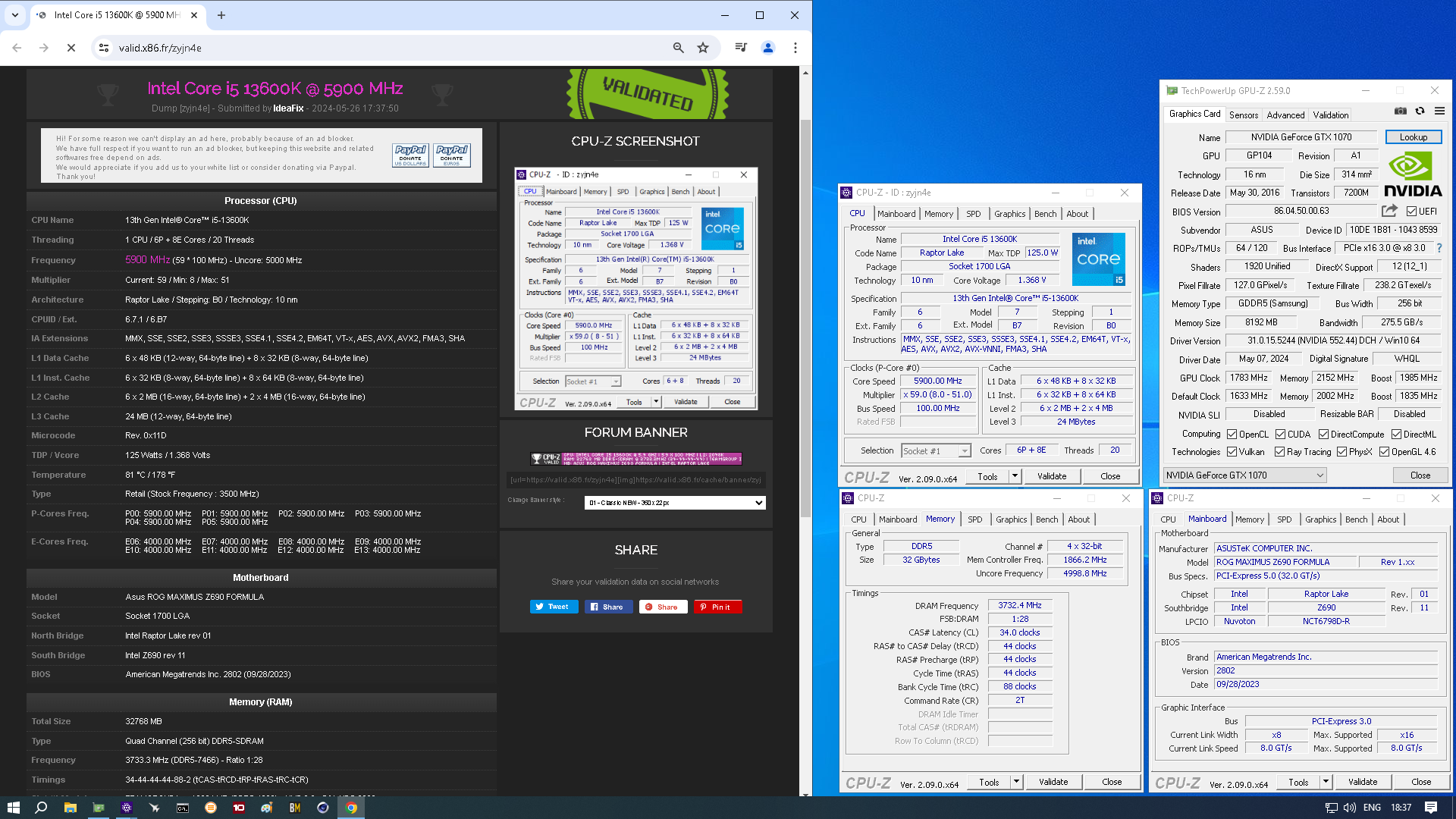The image size is (1456, 819).
Task: Click the Bus Interface question mark icon
Action: [x=1439, y=248]
